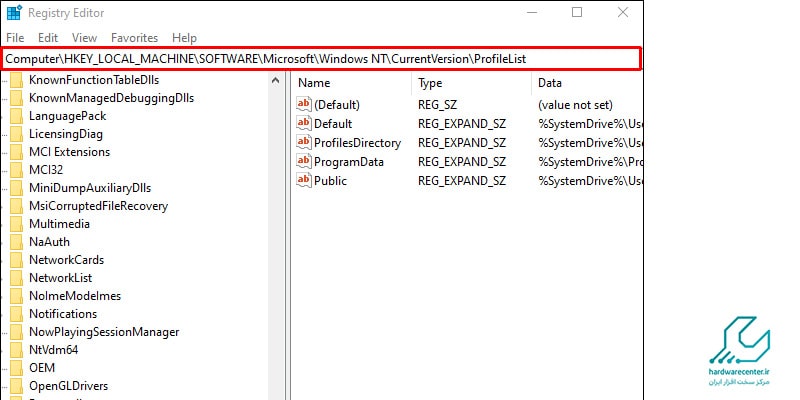Screen dimensions: 800x400
Task: Click the Default value ab icon
Action: tap(304, 123)
